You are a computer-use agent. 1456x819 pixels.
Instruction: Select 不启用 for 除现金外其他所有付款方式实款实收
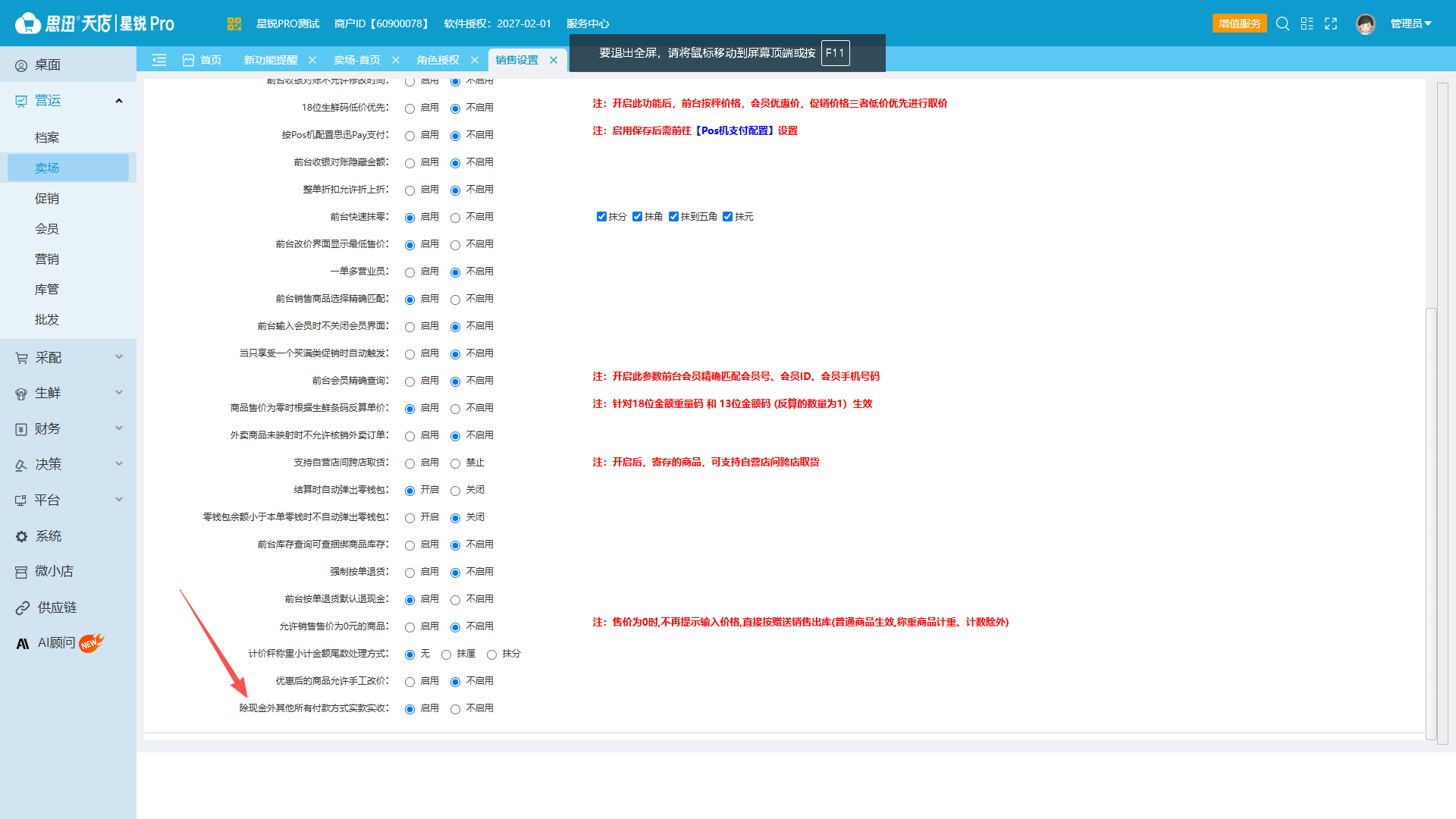point(455,709)
